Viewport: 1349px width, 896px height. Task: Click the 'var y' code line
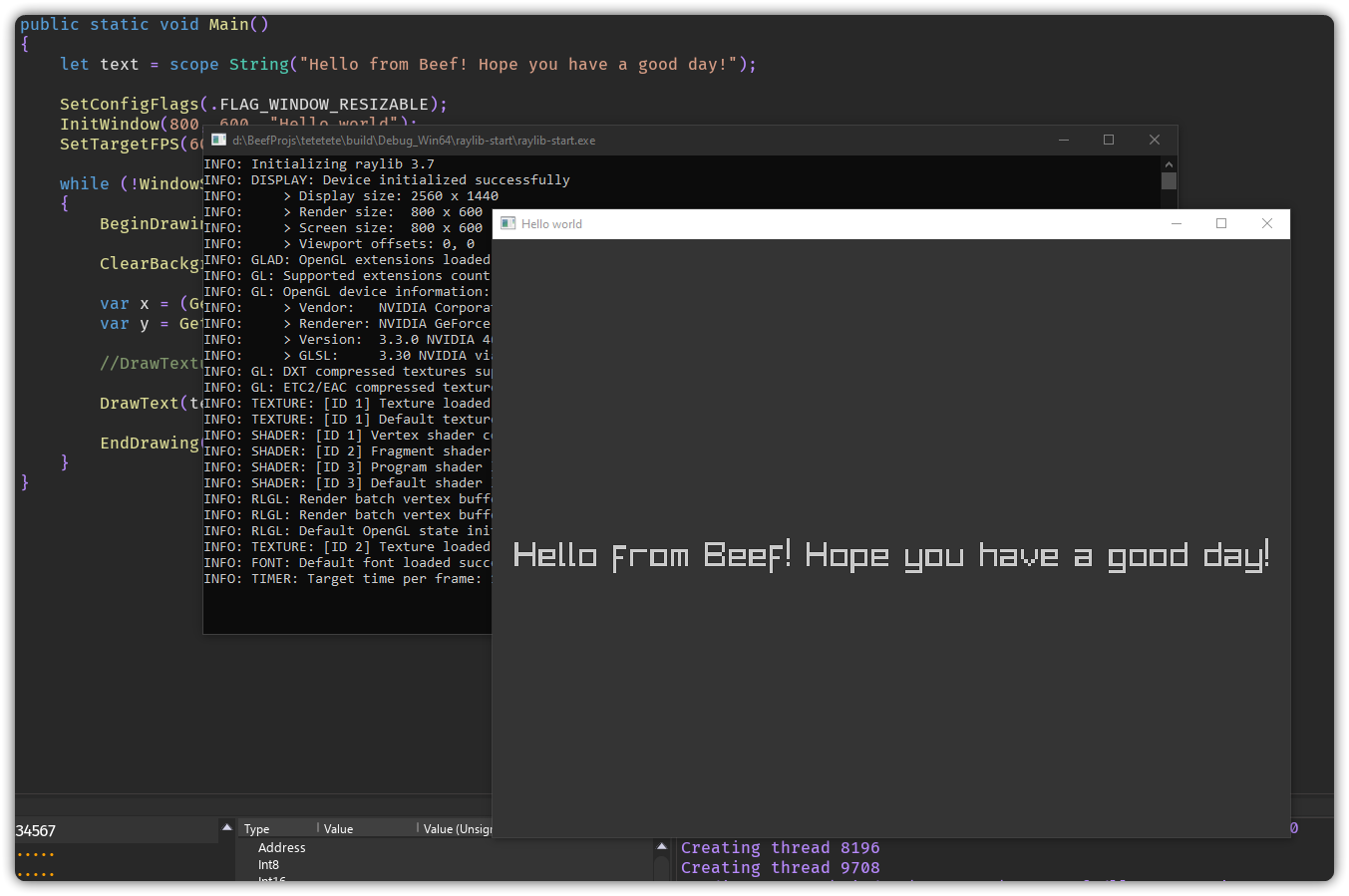[151, 323]
